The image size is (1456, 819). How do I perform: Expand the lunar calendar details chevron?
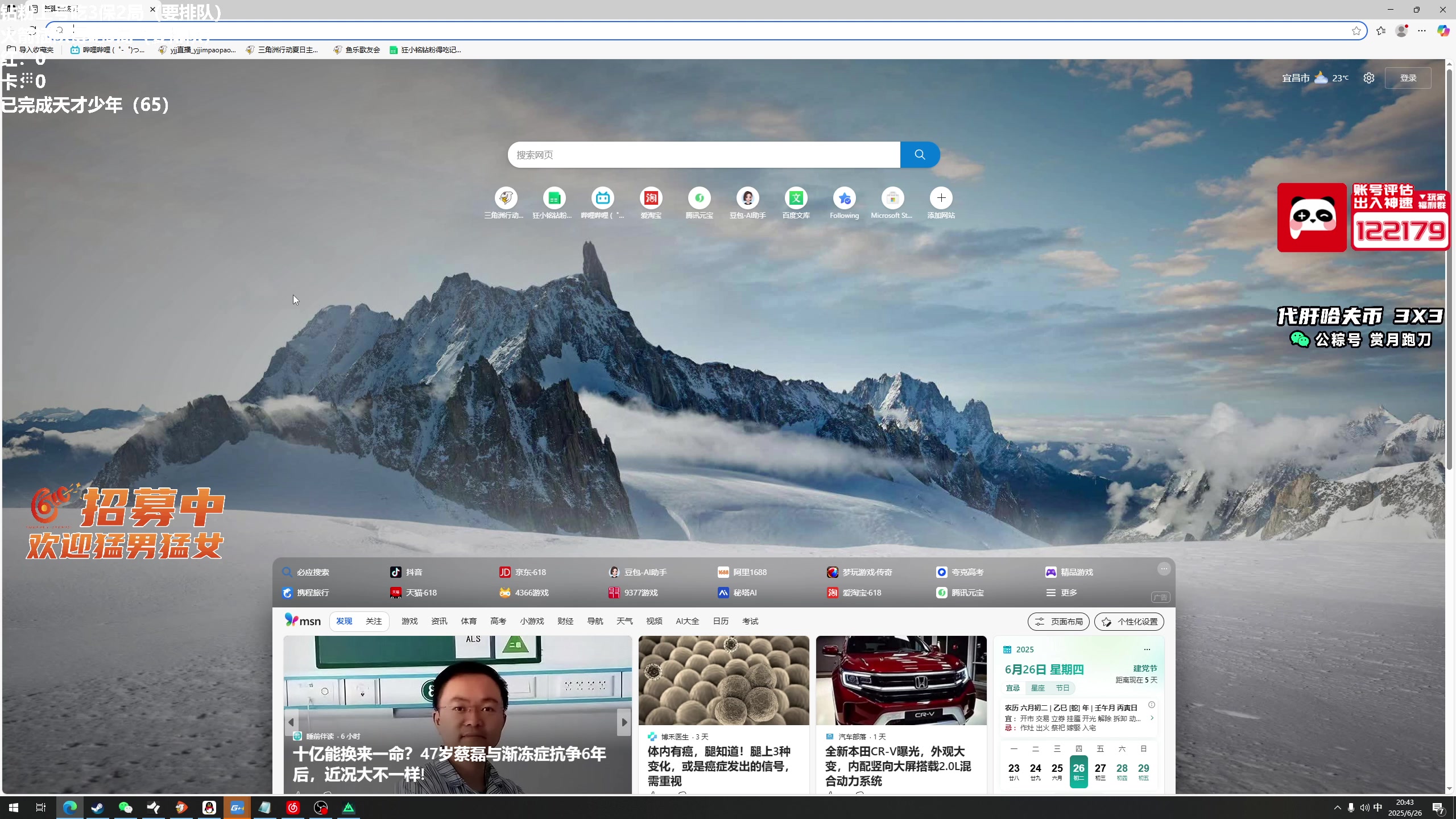click(1152, 718)
